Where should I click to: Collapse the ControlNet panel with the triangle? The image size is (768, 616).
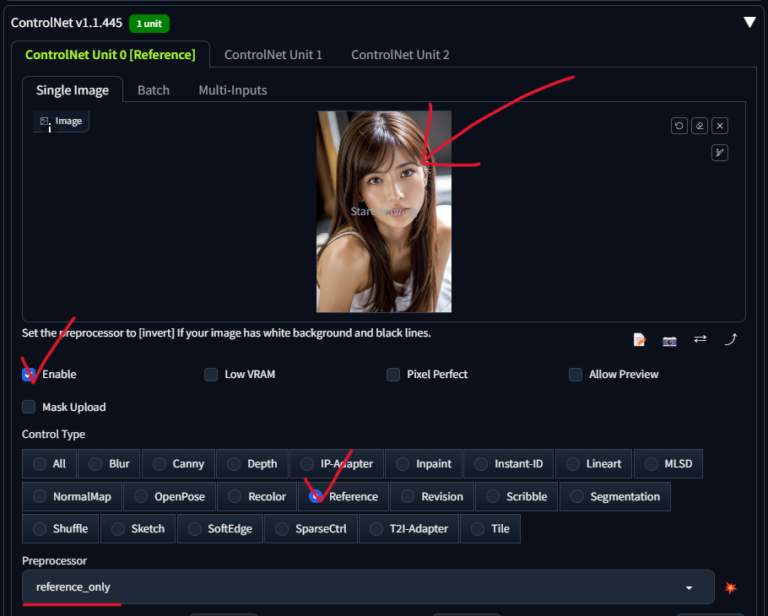pos(749,22)
